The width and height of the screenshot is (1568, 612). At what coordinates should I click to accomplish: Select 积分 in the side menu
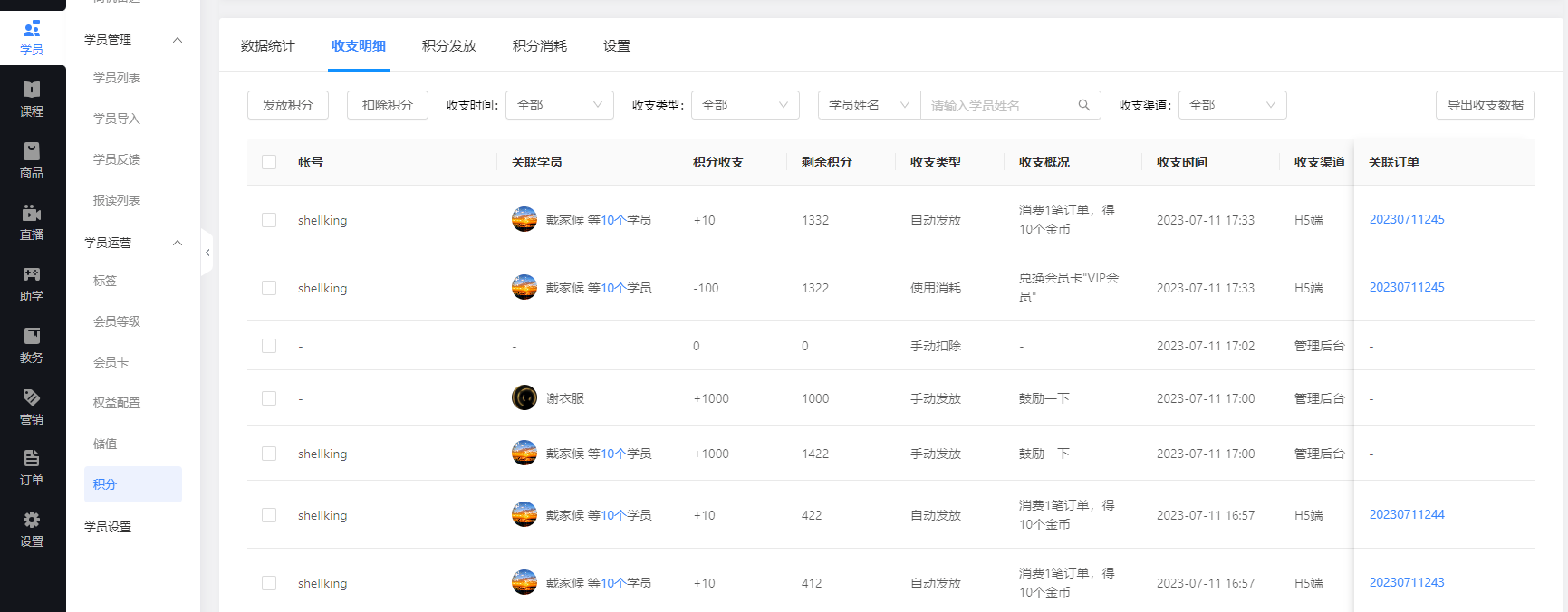(133, 484)
